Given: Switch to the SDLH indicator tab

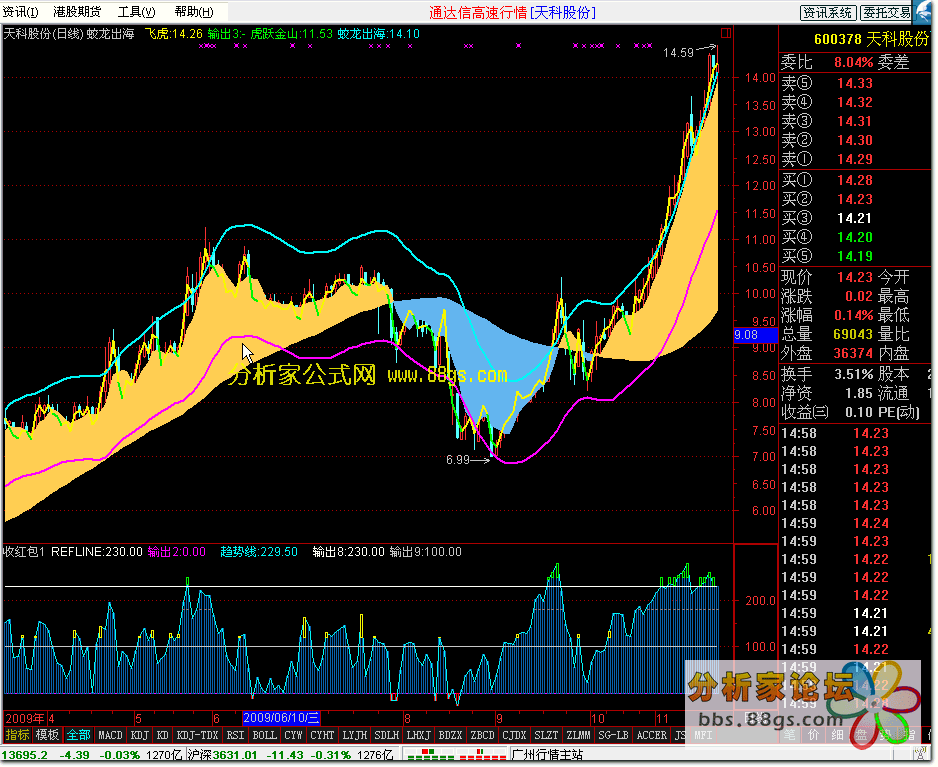Looking at the screenshot, I should [x=386, y=735].
